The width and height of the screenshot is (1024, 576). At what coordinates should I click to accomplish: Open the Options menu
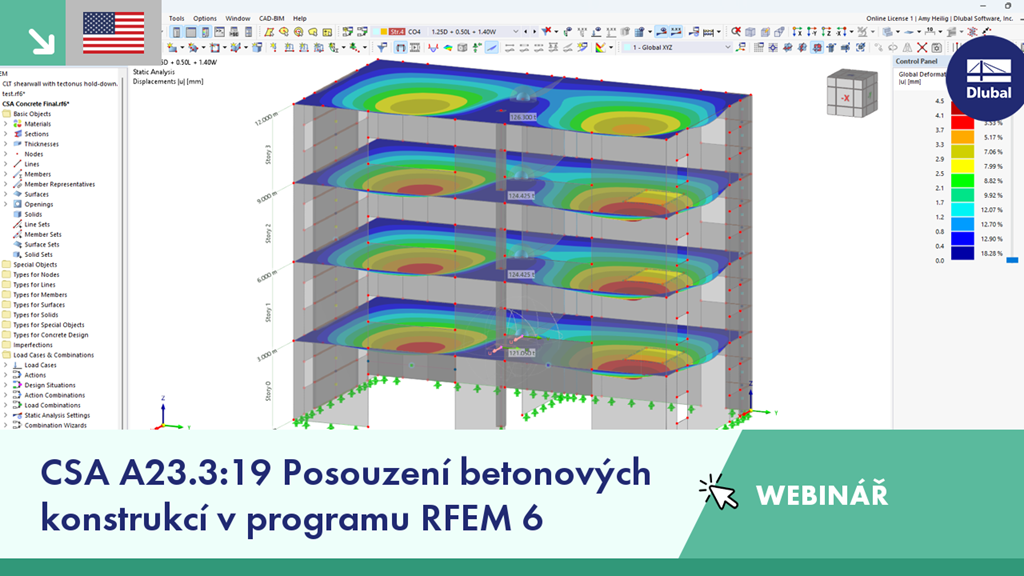point(204,18)
